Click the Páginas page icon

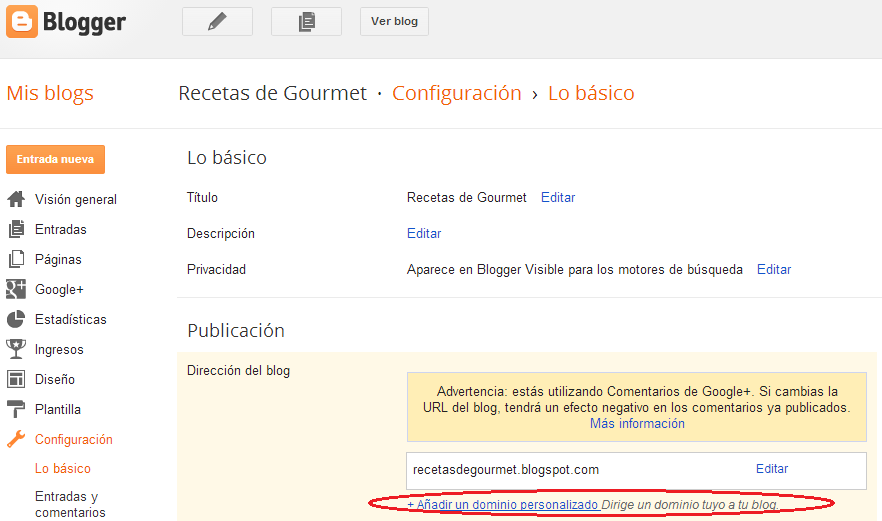[x=16, y=259]
